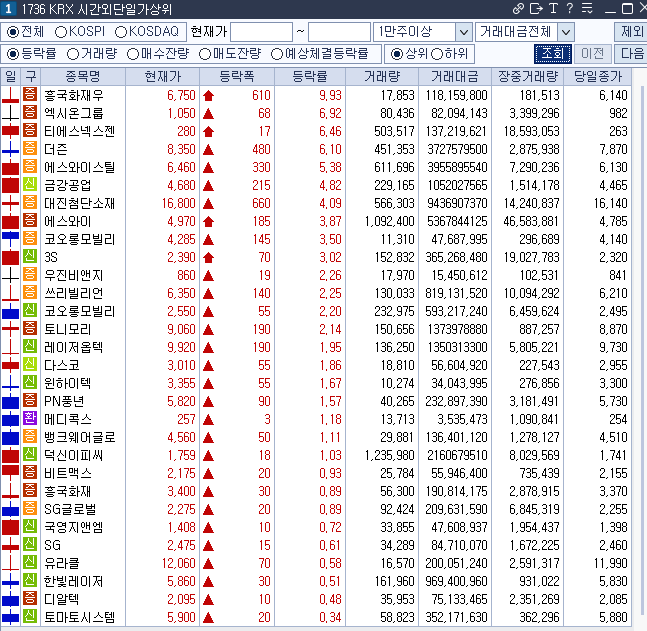Viewport: 647px width, 631px height.
Task: Select the 매도잔량 radio button
Action: pos(205,54)
